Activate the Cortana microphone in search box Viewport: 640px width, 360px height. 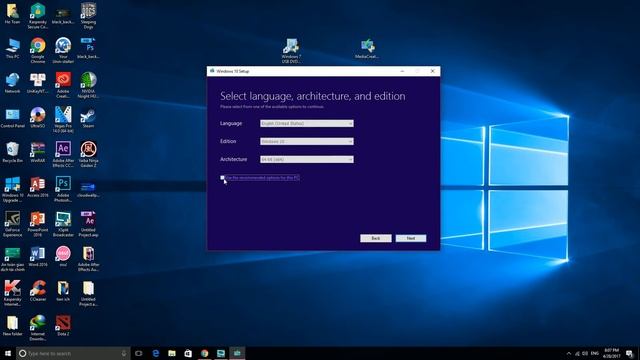(x=124, y=353)
